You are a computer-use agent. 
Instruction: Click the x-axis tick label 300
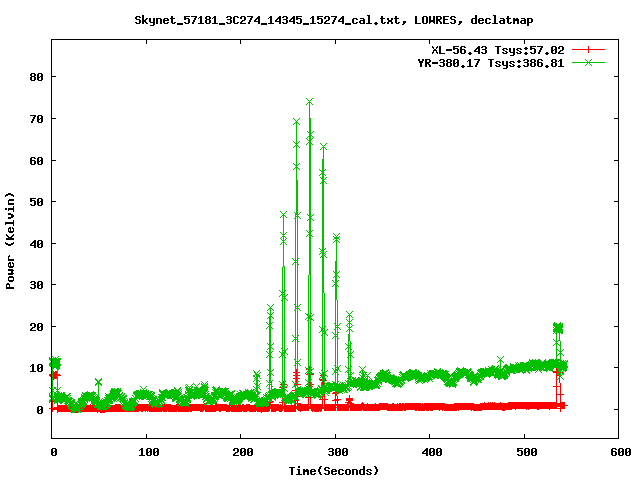pos(338,452)
